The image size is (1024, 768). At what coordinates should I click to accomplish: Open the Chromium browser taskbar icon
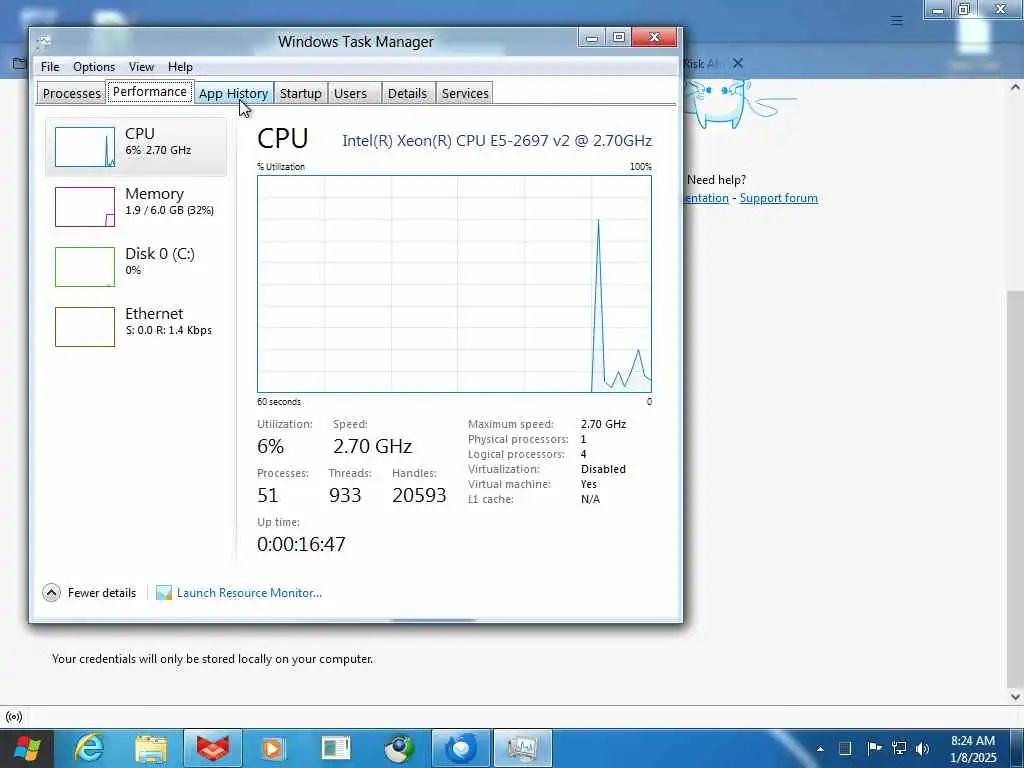coord(398,748)
